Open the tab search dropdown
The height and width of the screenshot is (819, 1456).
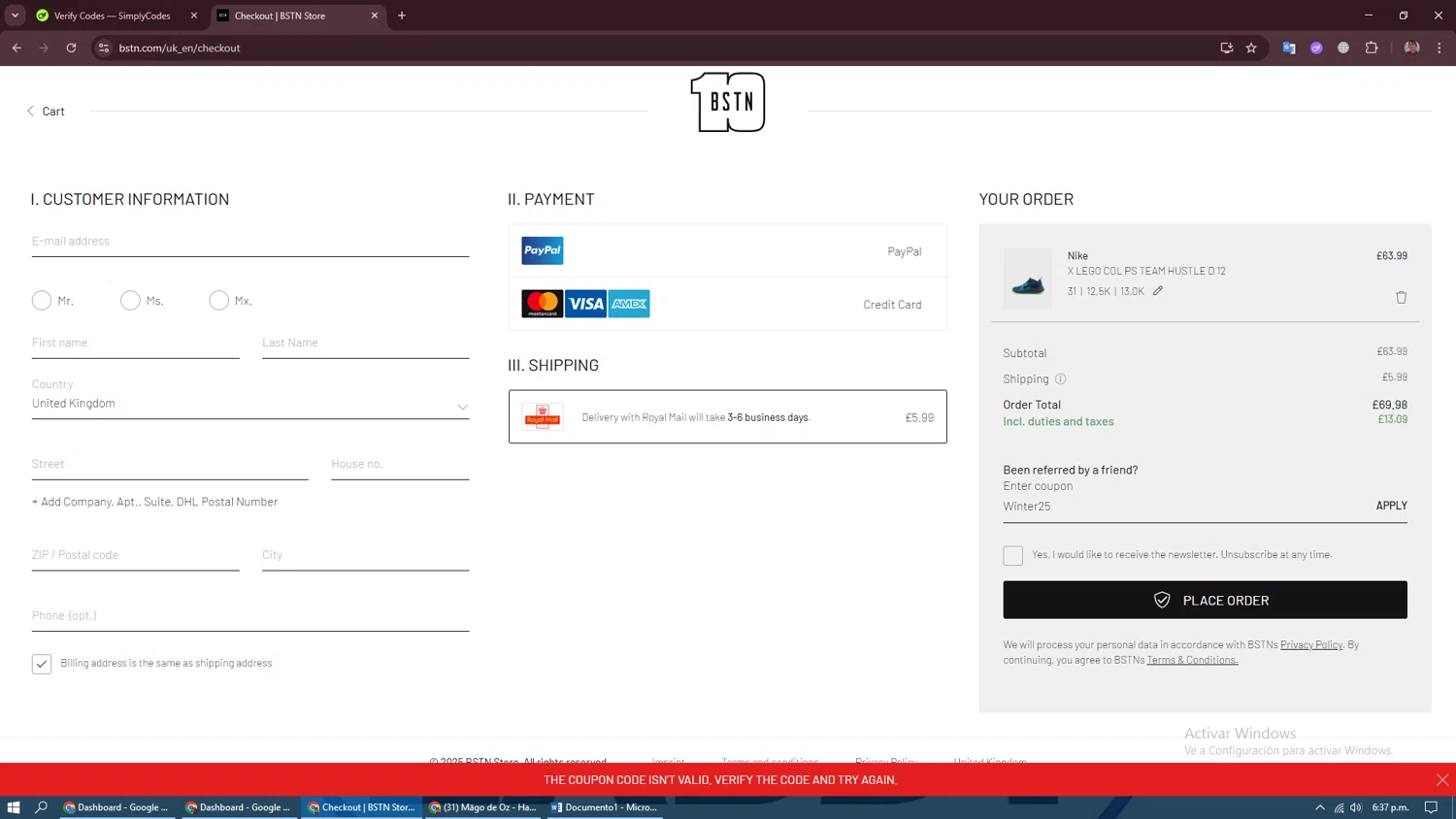click(x=15, y=16)
